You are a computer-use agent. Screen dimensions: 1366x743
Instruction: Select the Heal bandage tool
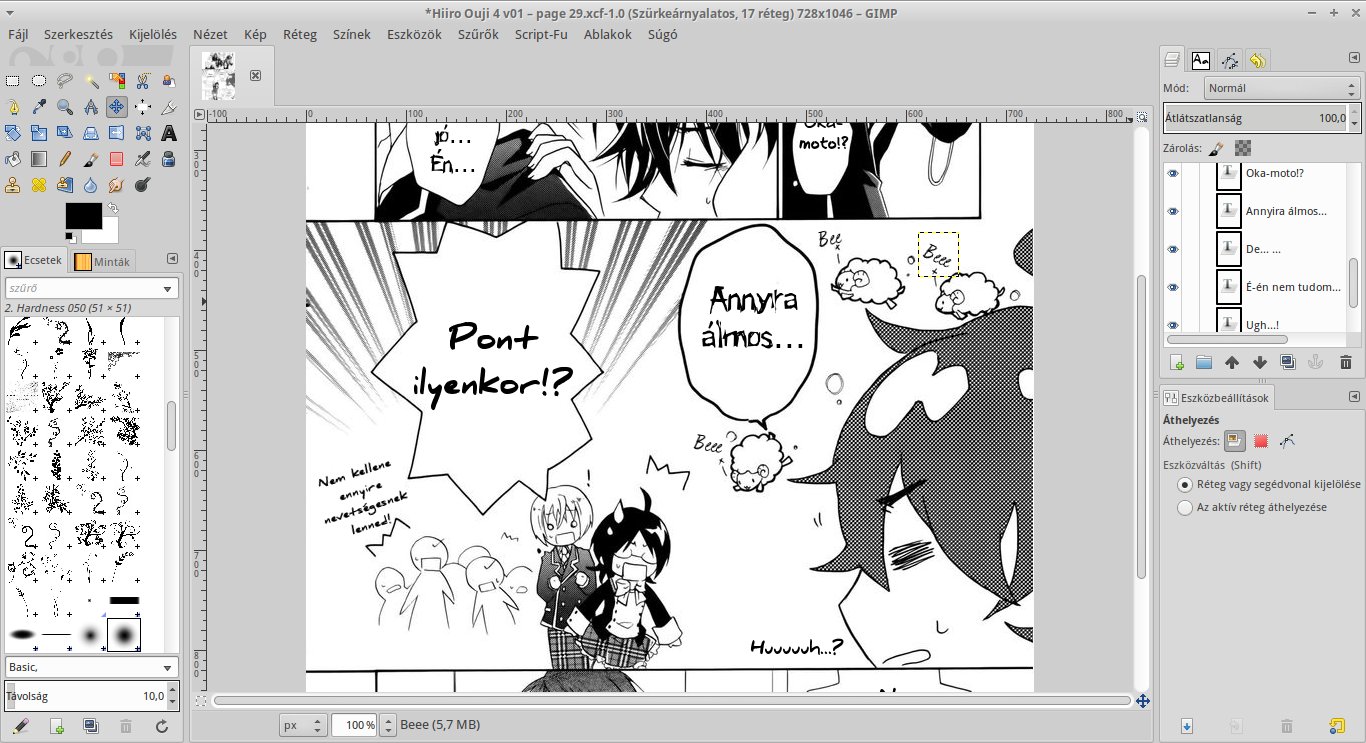coord(39,185)
